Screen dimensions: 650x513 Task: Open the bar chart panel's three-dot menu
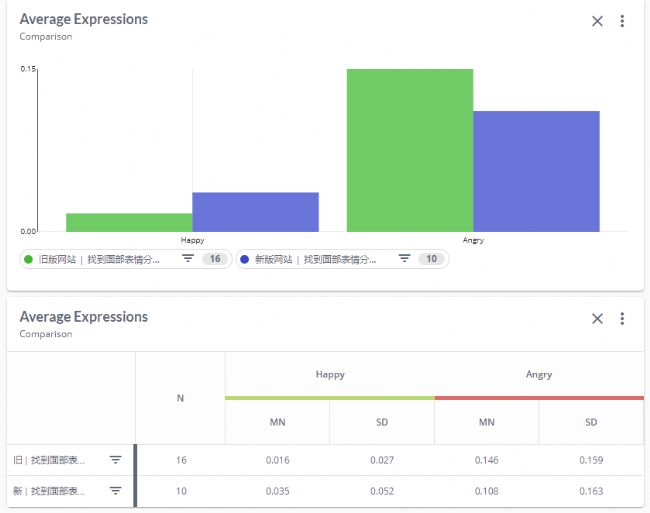622,21
